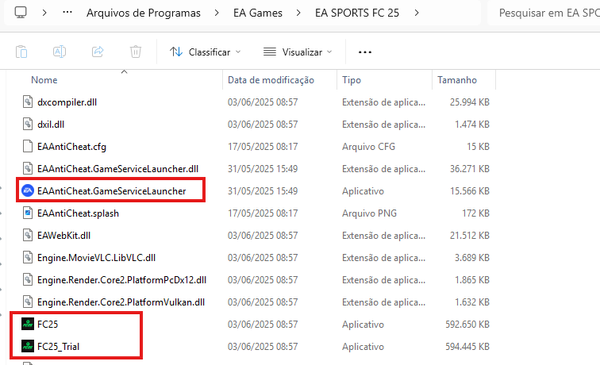Select the EAWebKit.dll file icon
The image size is (600, 365).
click(28, 235)
